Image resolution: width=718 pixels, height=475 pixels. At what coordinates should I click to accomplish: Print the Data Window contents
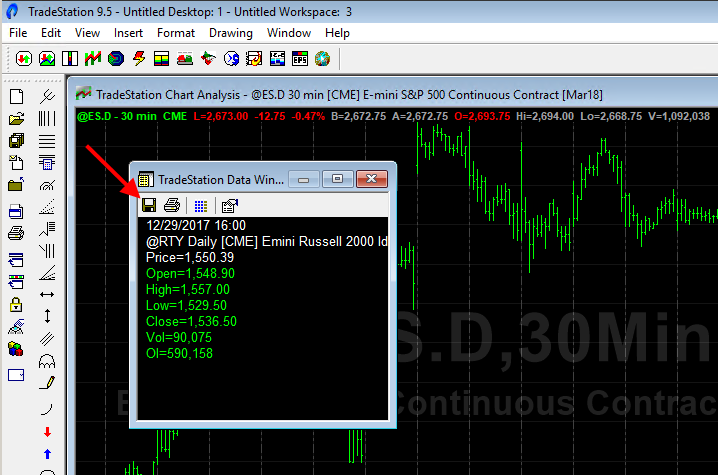[171, 205]
